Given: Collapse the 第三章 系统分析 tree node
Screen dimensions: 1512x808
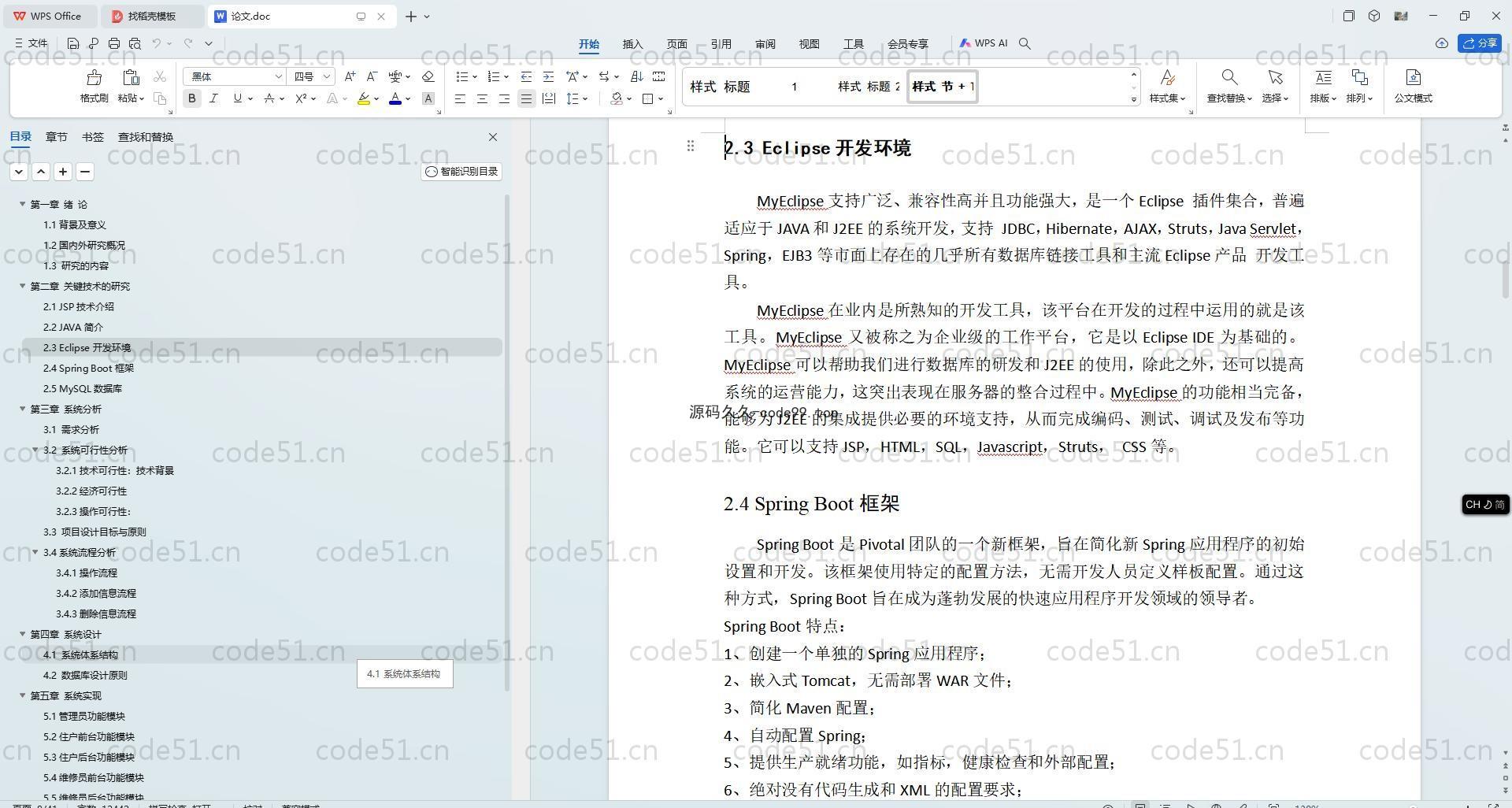Looking at the screenshot, I should click(x=23, y=409).
